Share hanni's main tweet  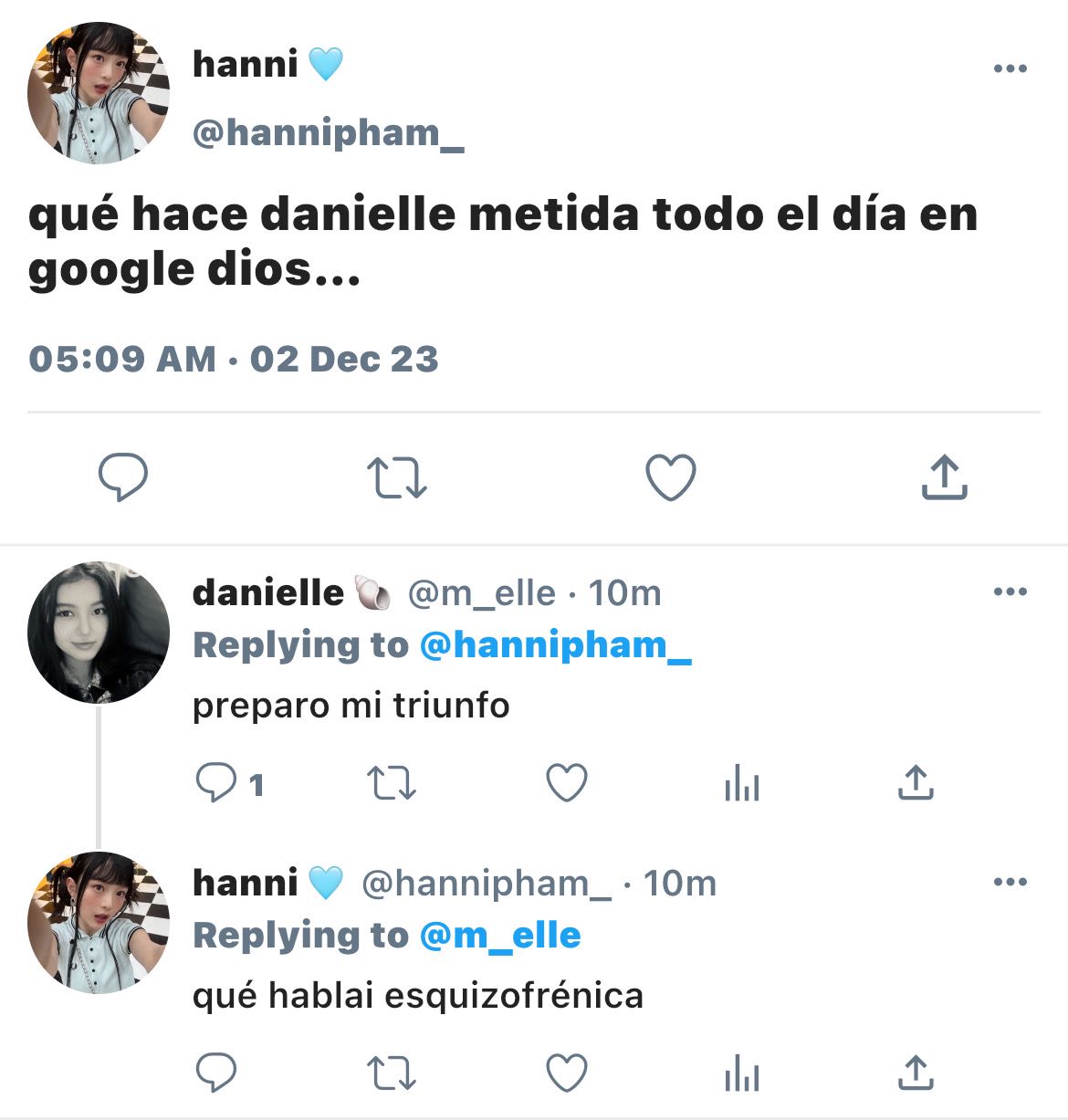click(944, 476)
